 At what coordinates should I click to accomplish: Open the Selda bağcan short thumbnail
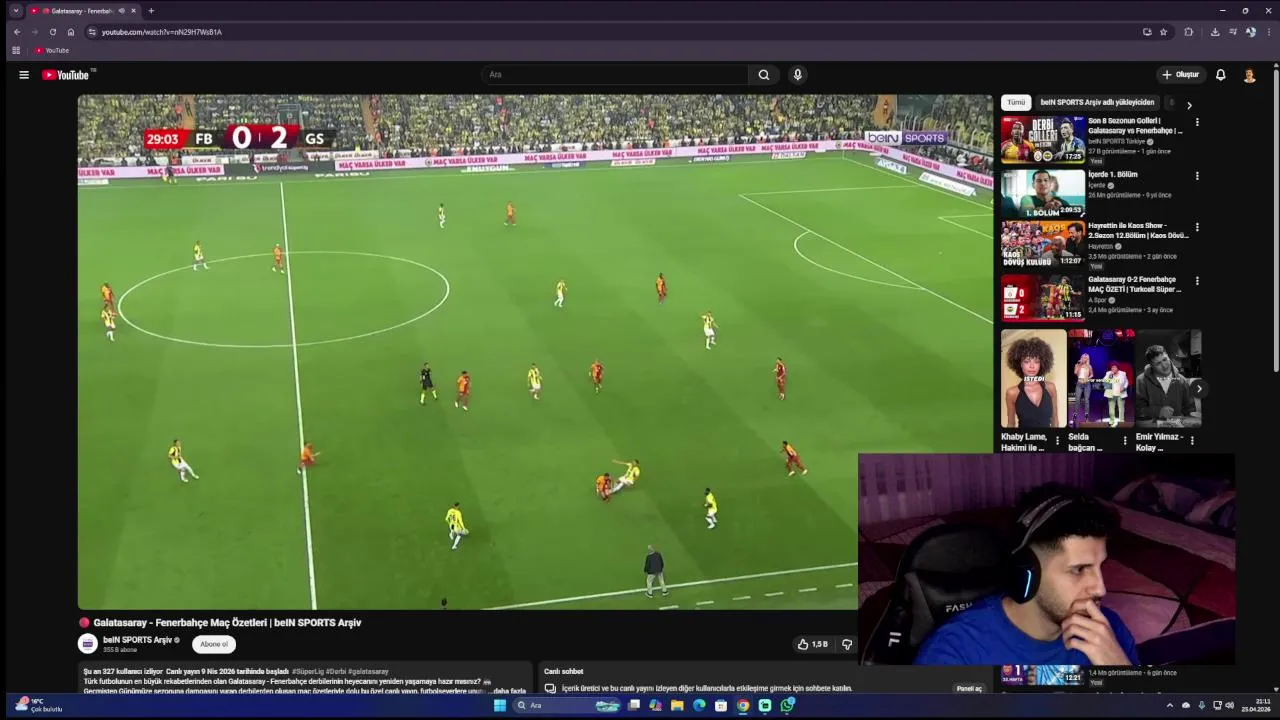1101,379
